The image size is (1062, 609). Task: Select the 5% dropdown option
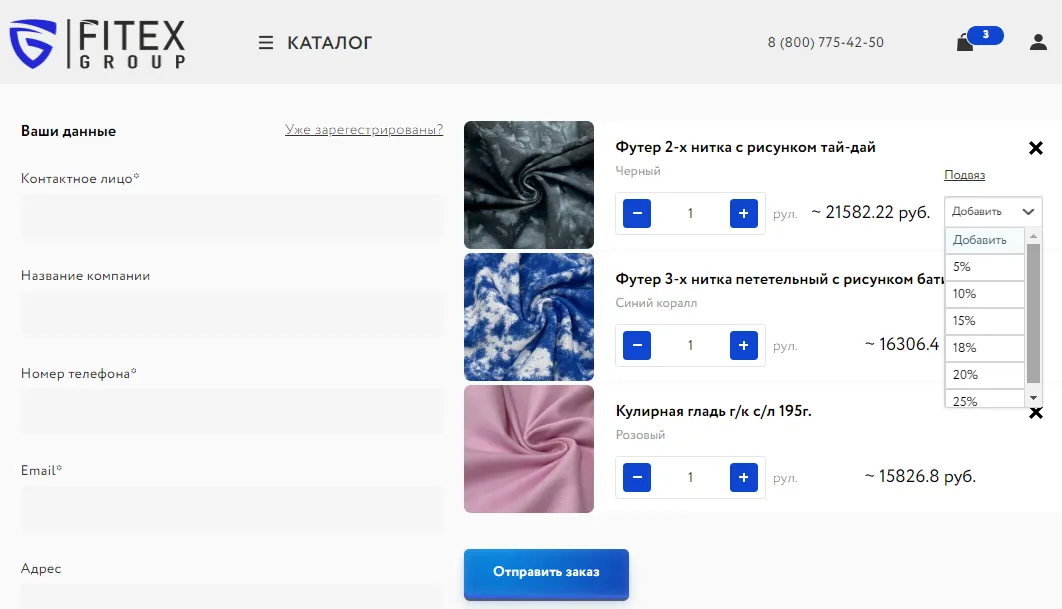pos(984,267)
